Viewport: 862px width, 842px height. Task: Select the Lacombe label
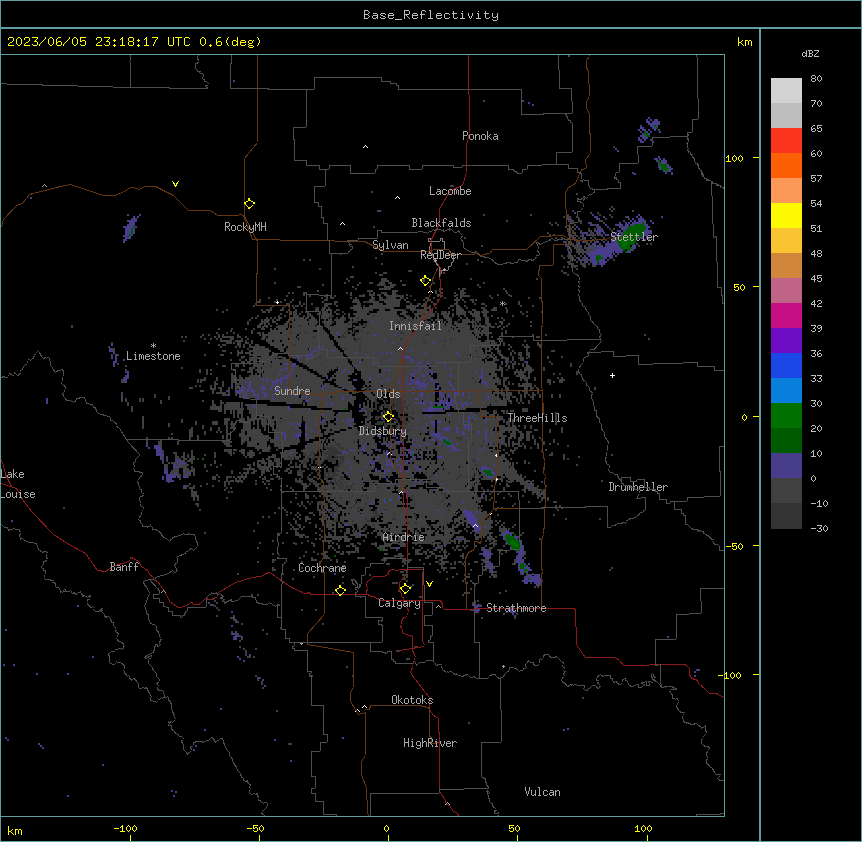(x=450, y=191)
